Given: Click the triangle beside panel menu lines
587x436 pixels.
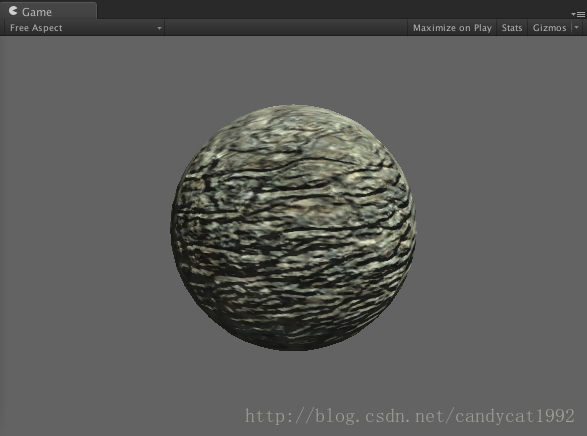Looking at the screenshot, I should tap(573, 14).
